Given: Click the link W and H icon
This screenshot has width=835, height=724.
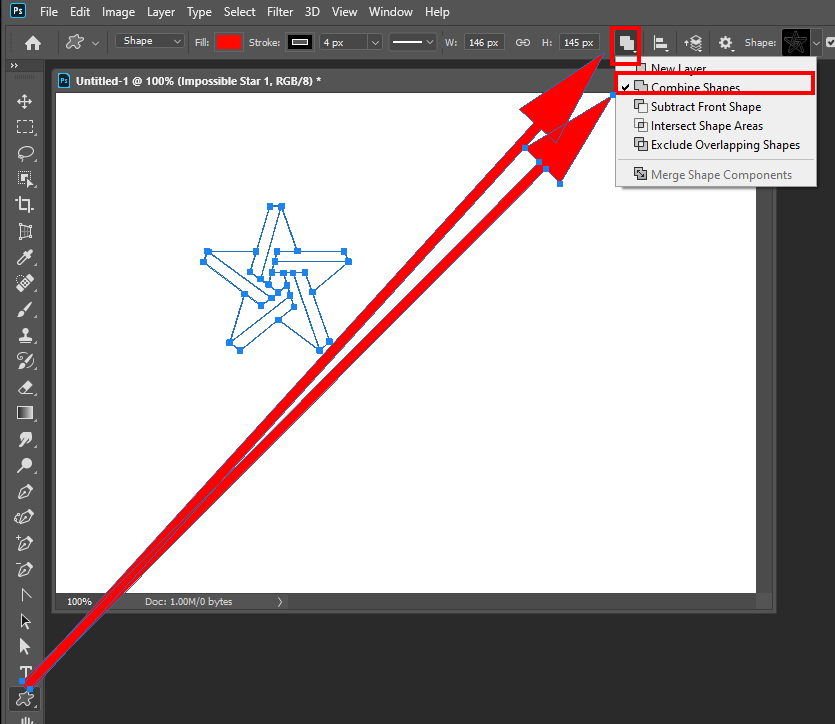Looking at the screenshot, I should click(522, 42).
